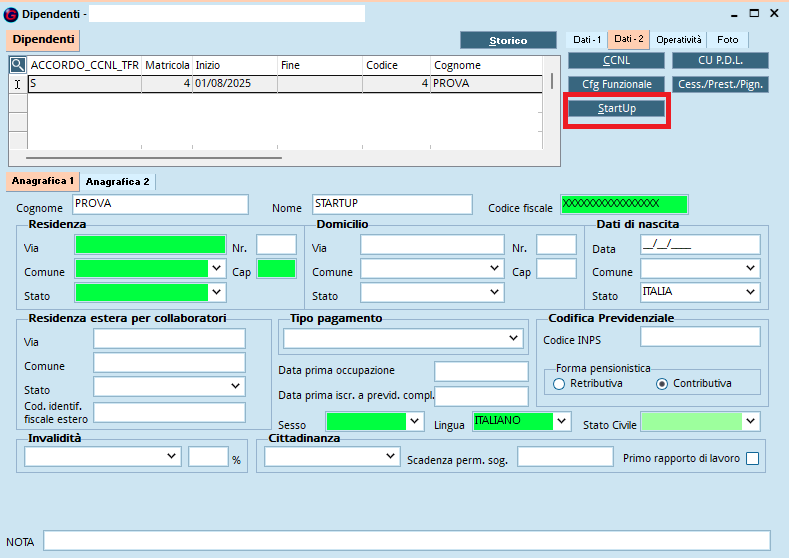Select Retributiva pension form

(559, 384)
